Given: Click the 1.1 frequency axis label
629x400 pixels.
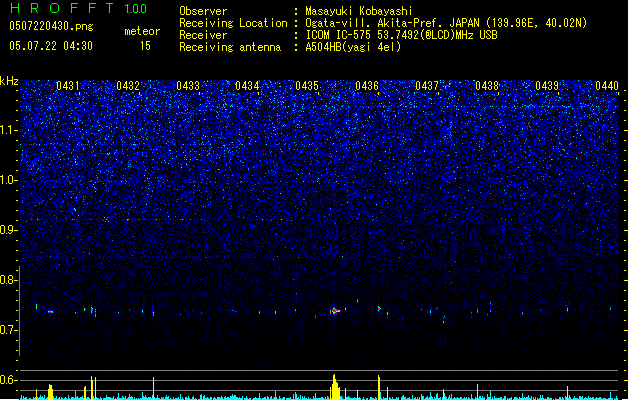Looking at the screenshot, I should [8, 130].
